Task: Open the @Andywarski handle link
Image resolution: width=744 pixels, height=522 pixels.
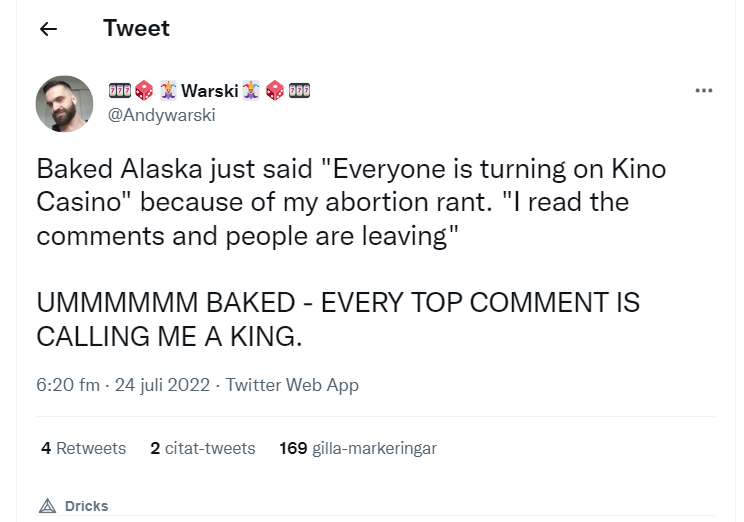Action: point(161,114)
